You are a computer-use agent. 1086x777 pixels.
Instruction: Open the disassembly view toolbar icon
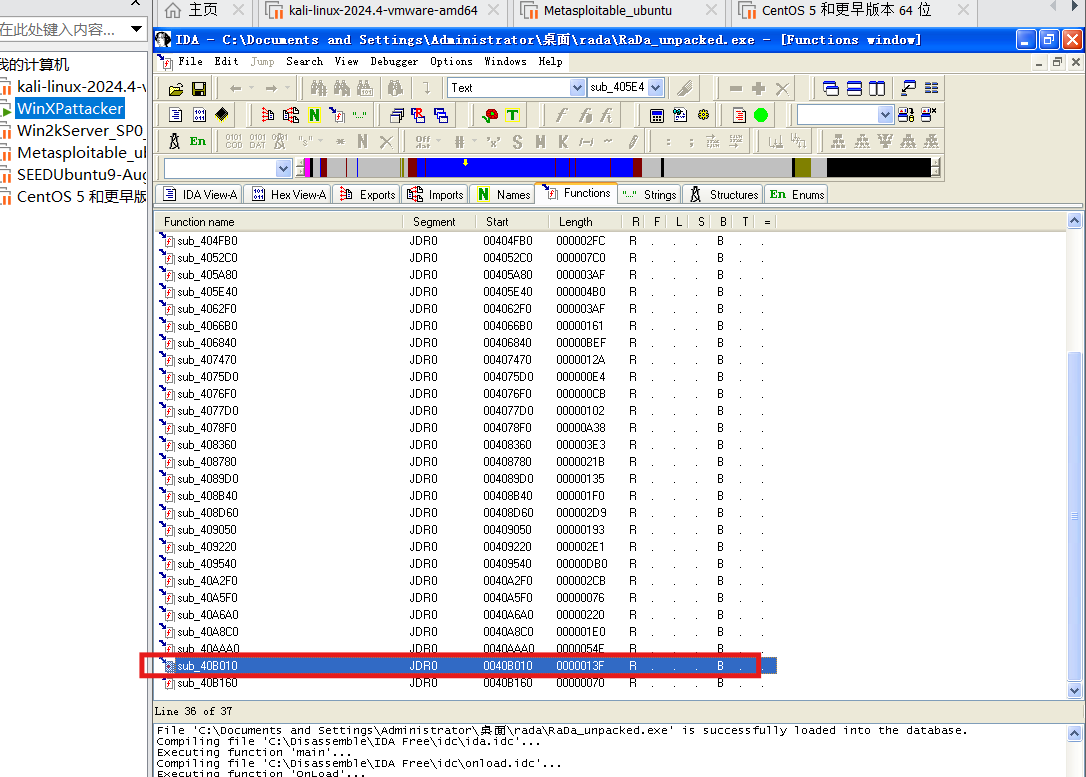tap(176, 115)
